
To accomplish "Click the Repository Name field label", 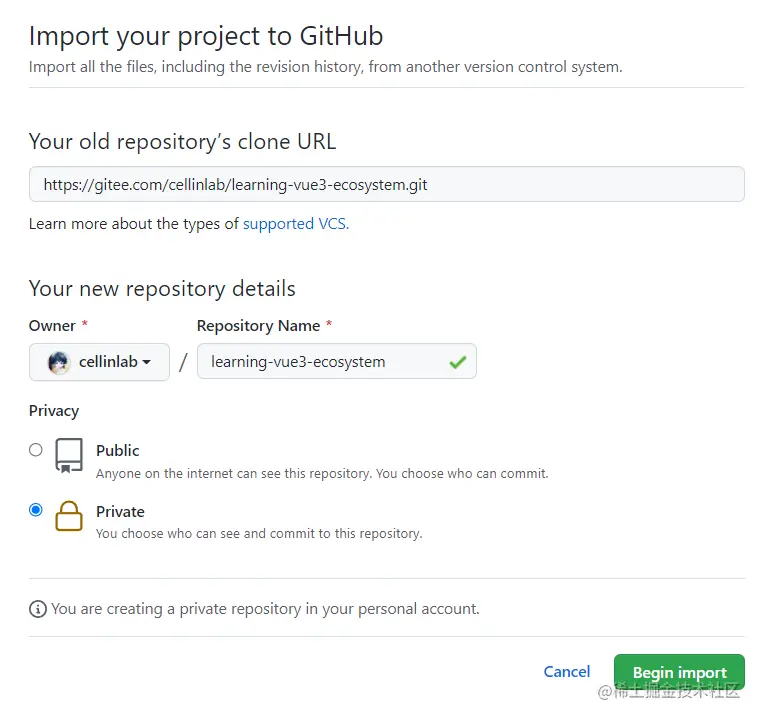I will [258, 326].
